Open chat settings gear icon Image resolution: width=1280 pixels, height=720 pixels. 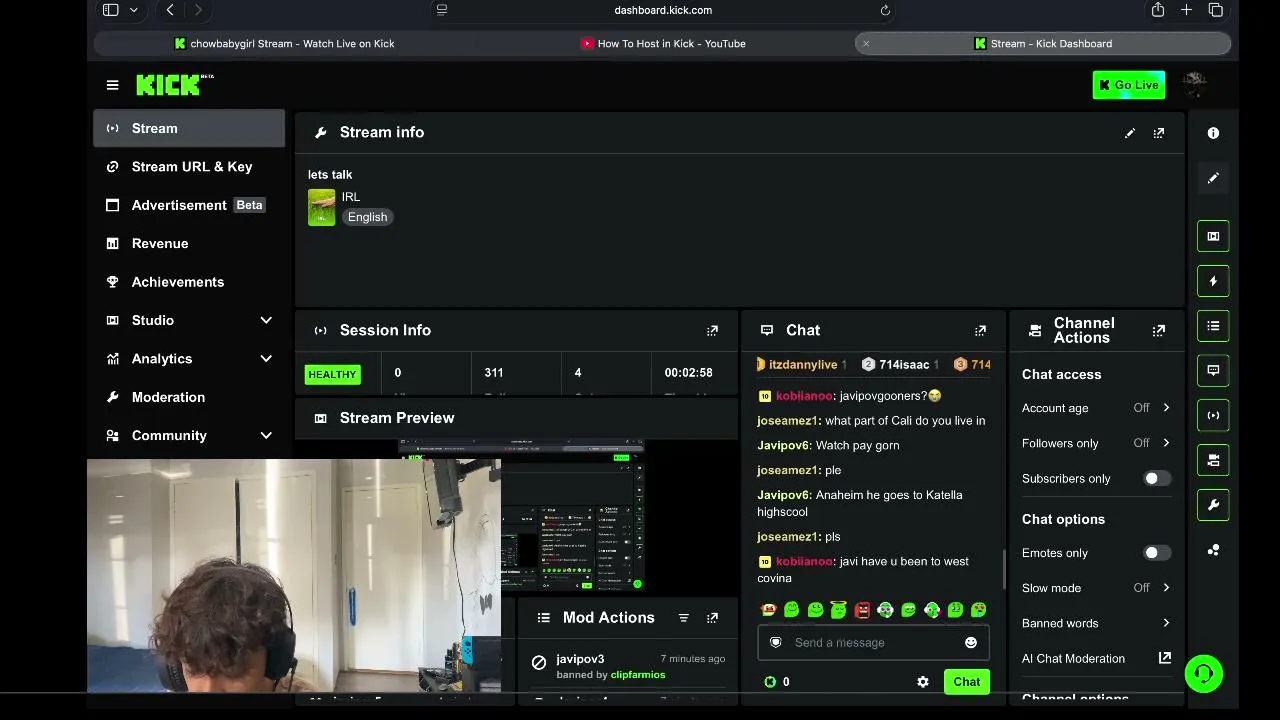tap(923, 682)
